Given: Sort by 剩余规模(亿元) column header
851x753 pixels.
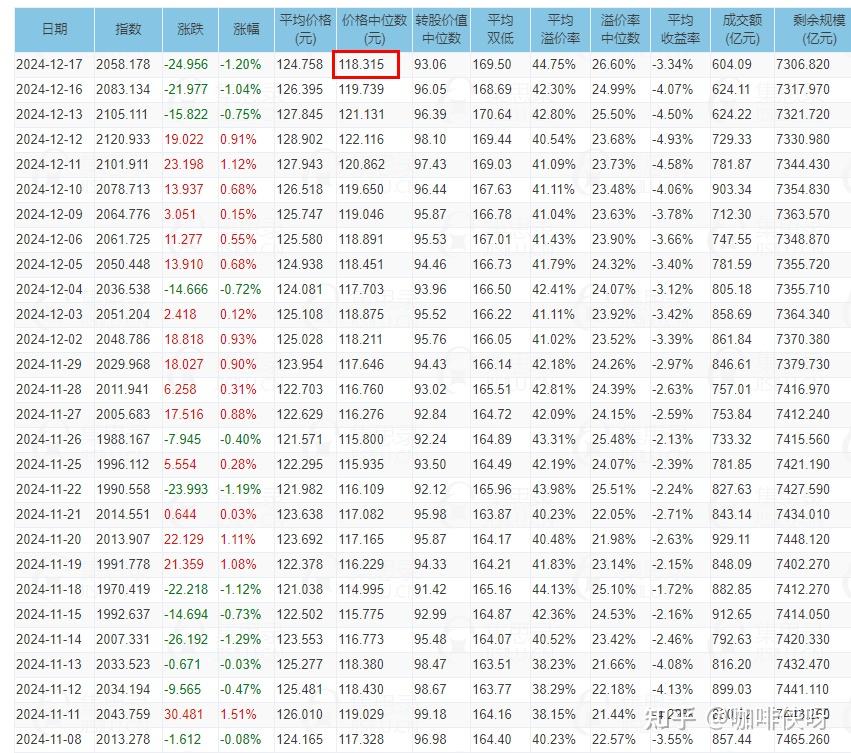Looking at the screenshot, I should (811, 31).
